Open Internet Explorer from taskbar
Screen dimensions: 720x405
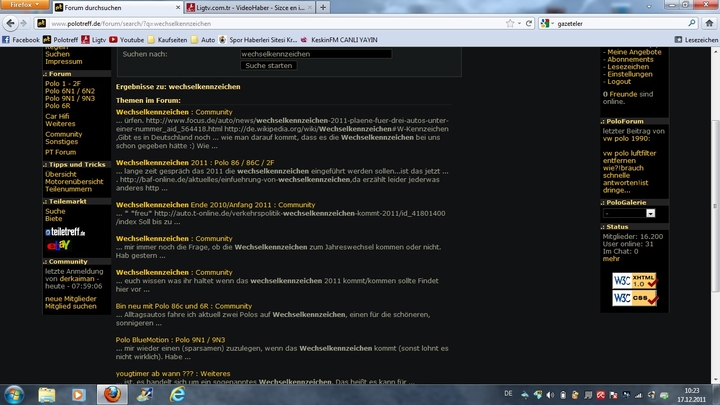pyautogui.click(x=177, y=395)
